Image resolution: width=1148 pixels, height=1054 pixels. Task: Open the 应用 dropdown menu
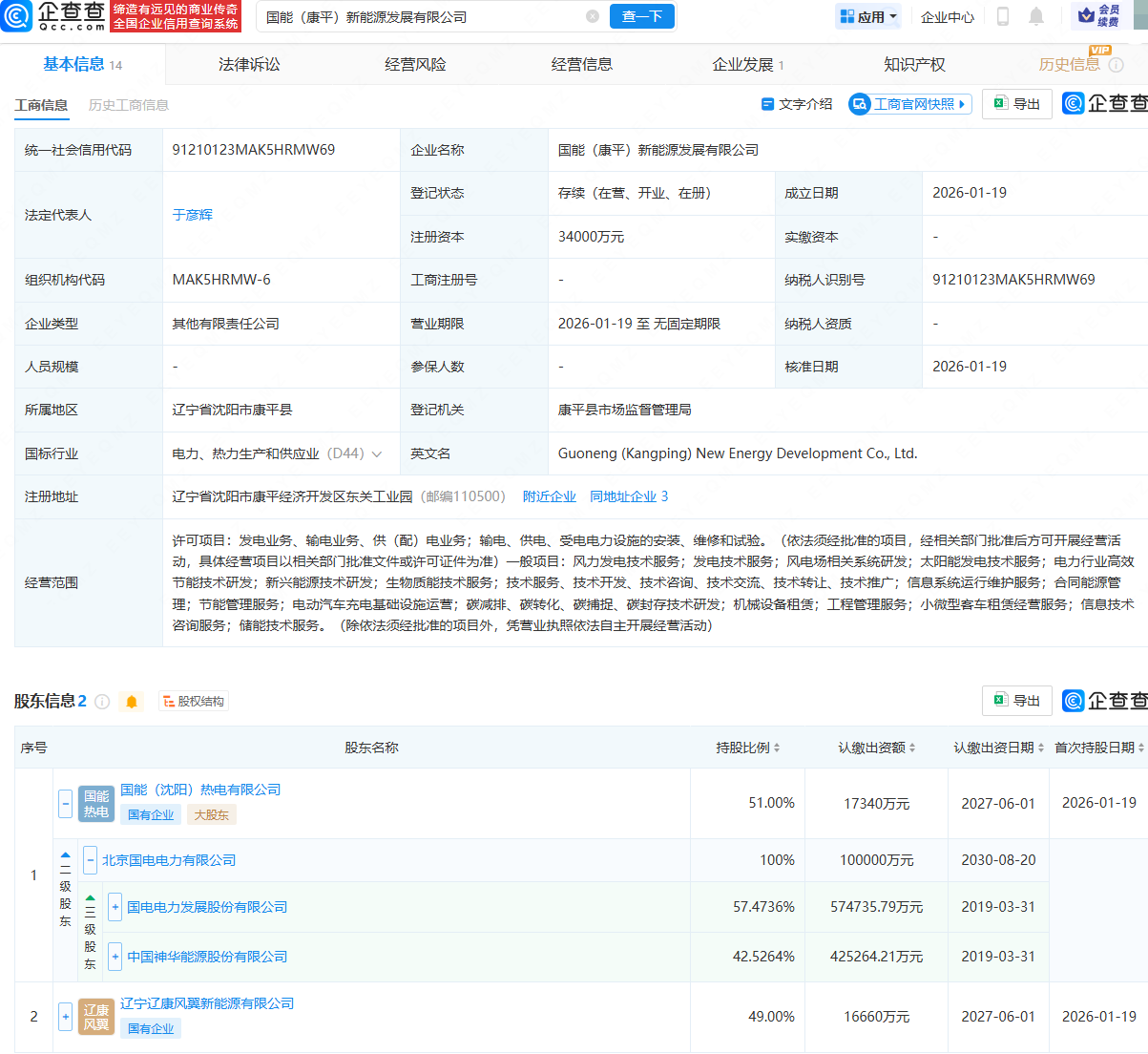[867, 16]
